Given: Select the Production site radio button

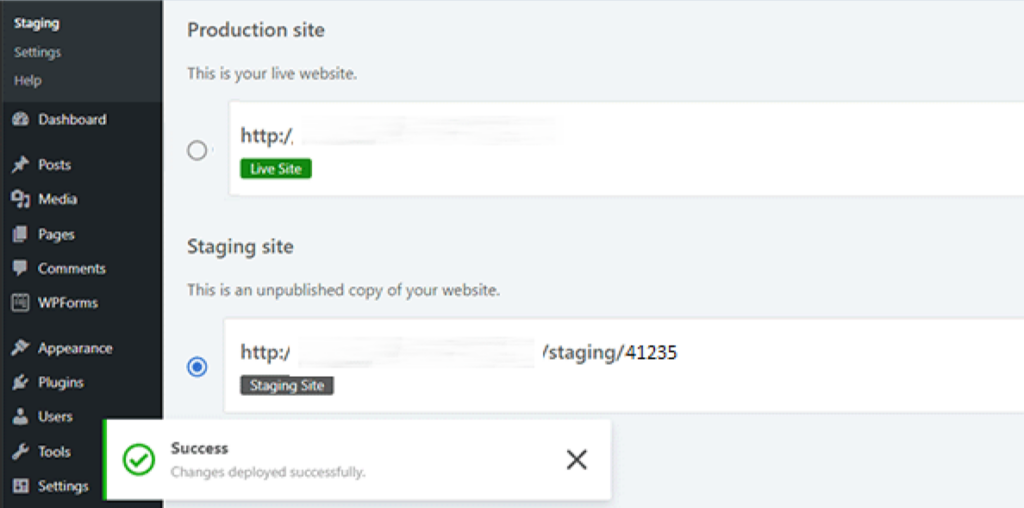Looking at the screenshot, I should click(x=197, y=150).
